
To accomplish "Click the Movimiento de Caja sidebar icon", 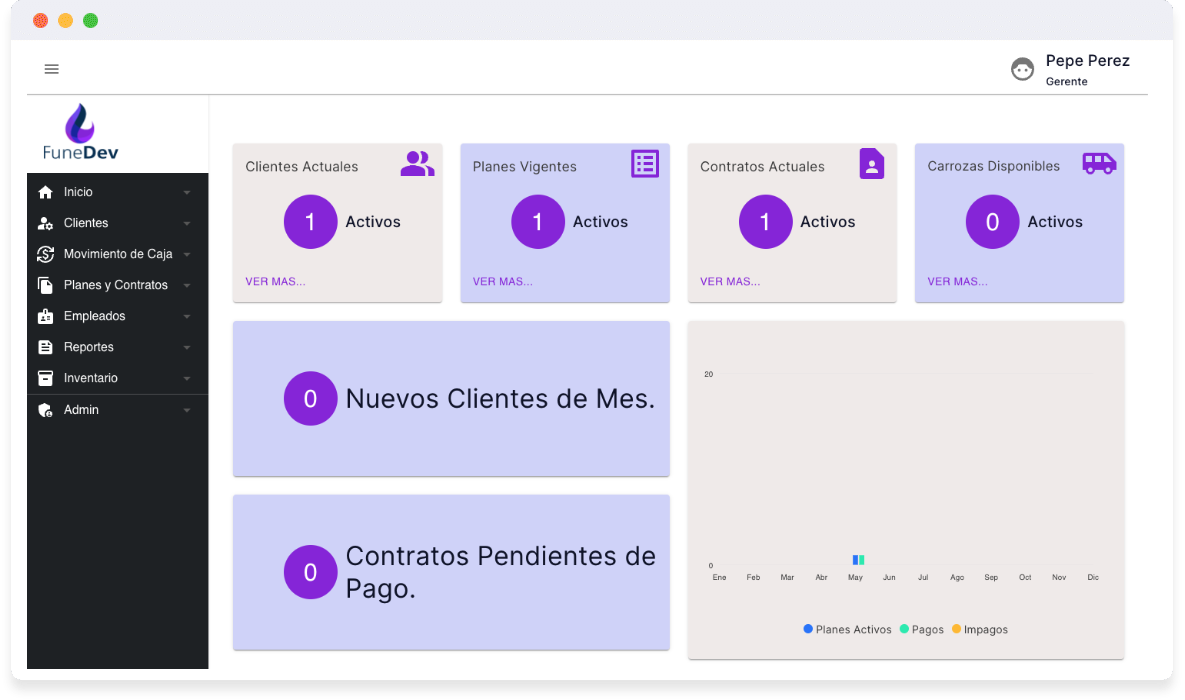I will 45,254.
